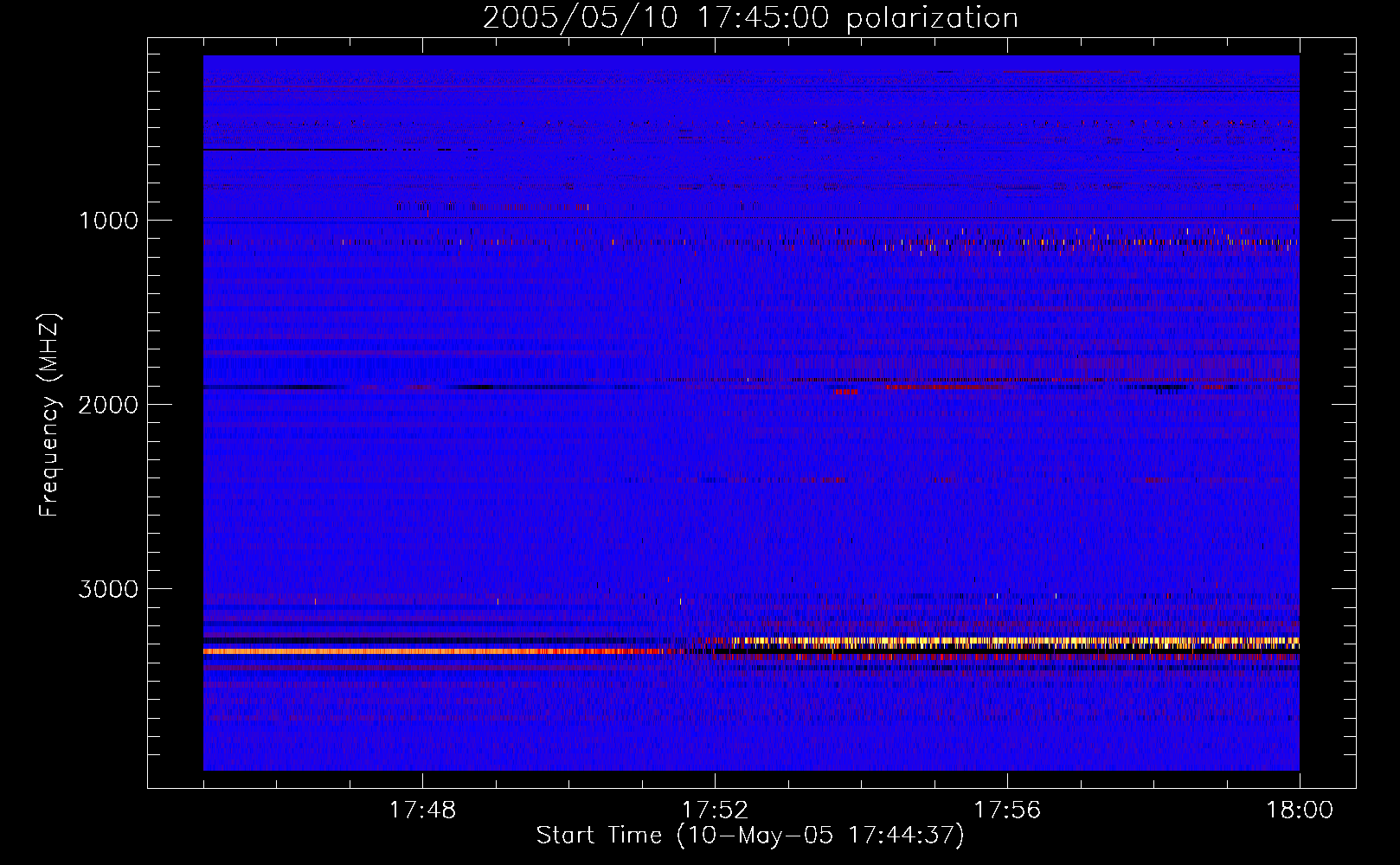The height and width of the screenshot is (865, 1400).
Task: Click the 1000 frequency tick label
Action: [x=108, y=221]
